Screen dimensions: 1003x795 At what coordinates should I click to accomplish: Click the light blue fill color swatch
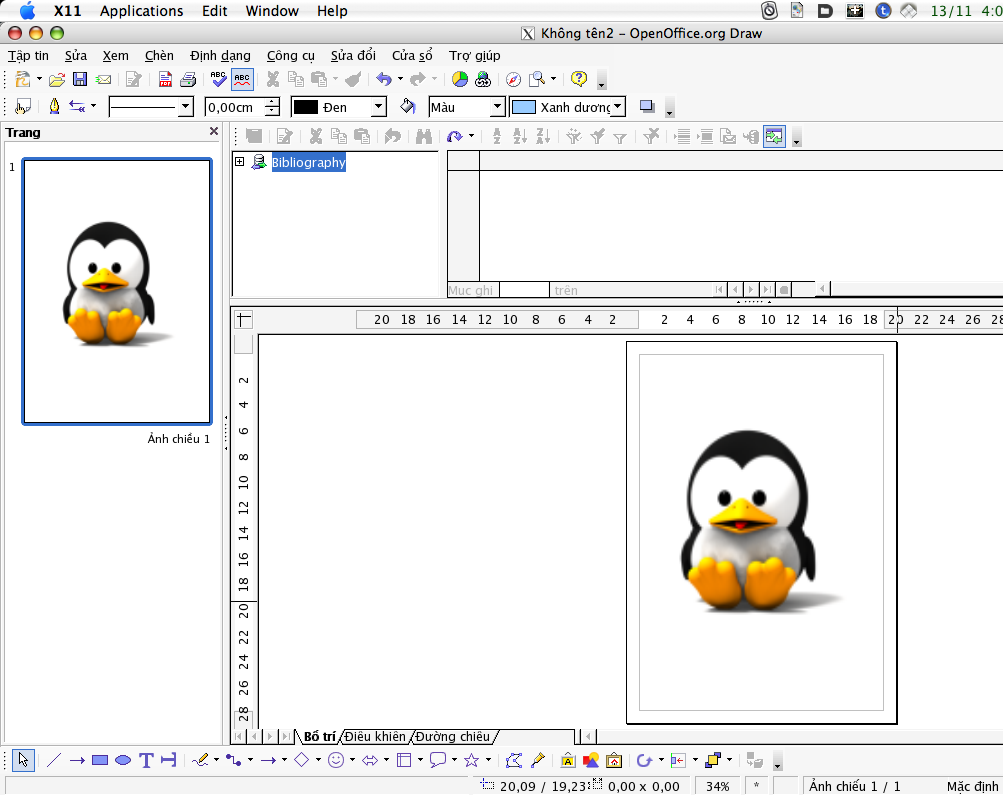pyautogui.click(x=523, y=107)
